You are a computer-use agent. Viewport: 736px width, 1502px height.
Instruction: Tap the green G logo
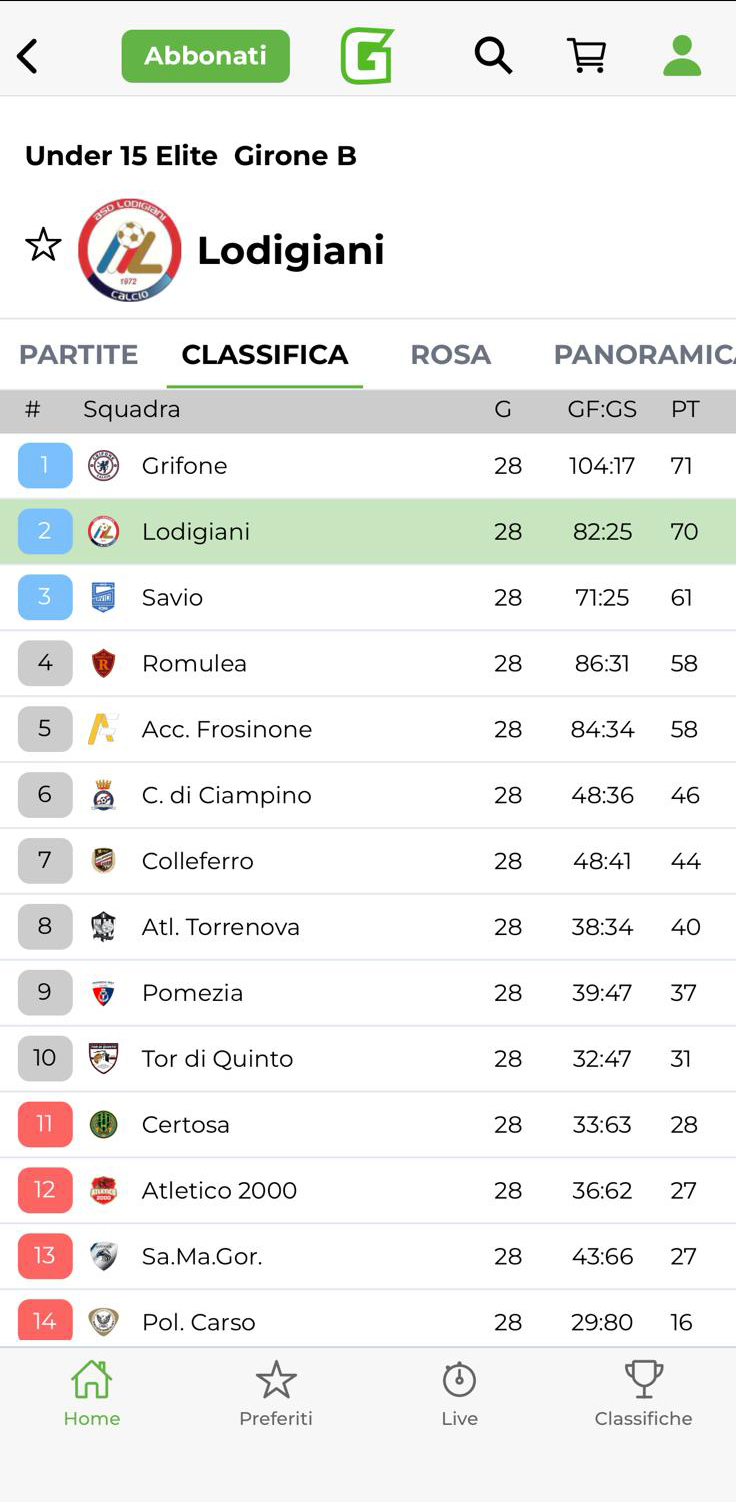pyautogui.click(x=367, y=56)
